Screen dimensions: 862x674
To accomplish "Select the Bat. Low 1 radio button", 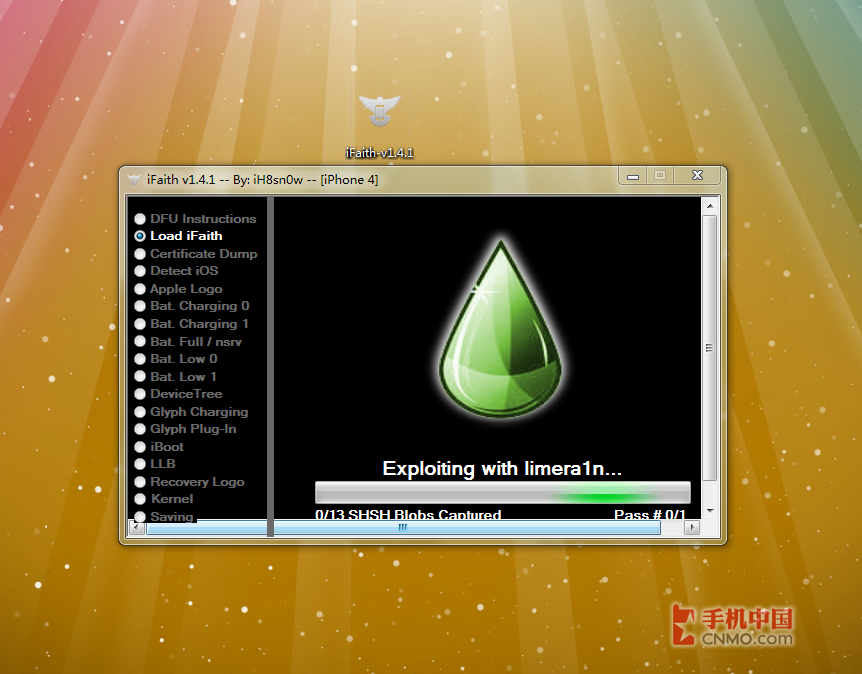I will pyautogui.click(x=140, y=377).
